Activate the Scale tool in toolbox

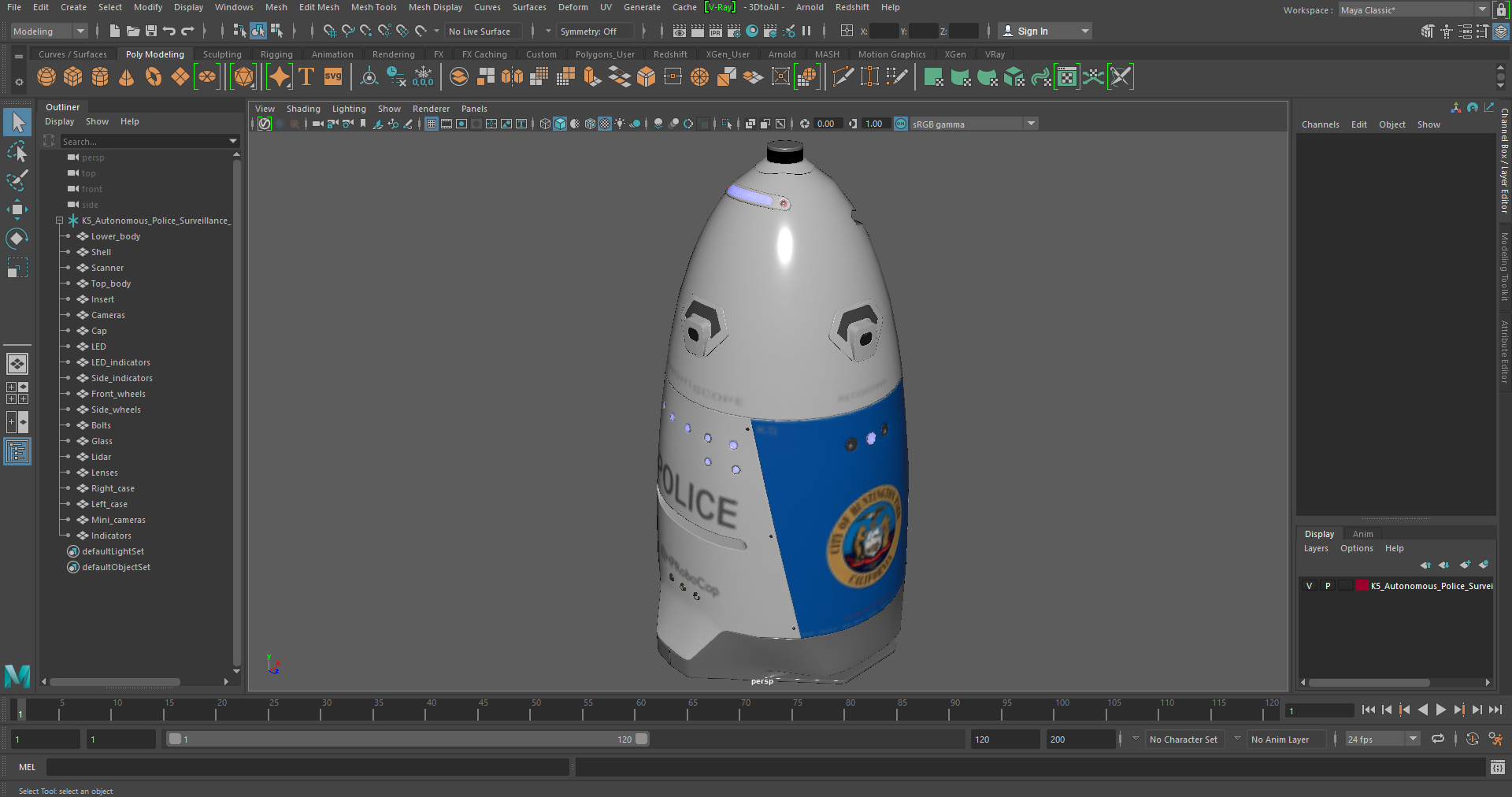tap(17, 268)
